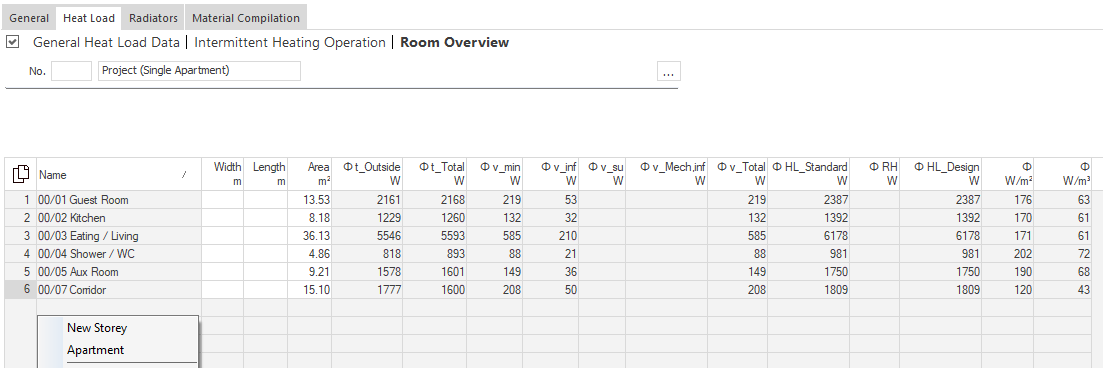
Task: Click the Shower / WC HL_Design value 981
Action: click(941, 254)
